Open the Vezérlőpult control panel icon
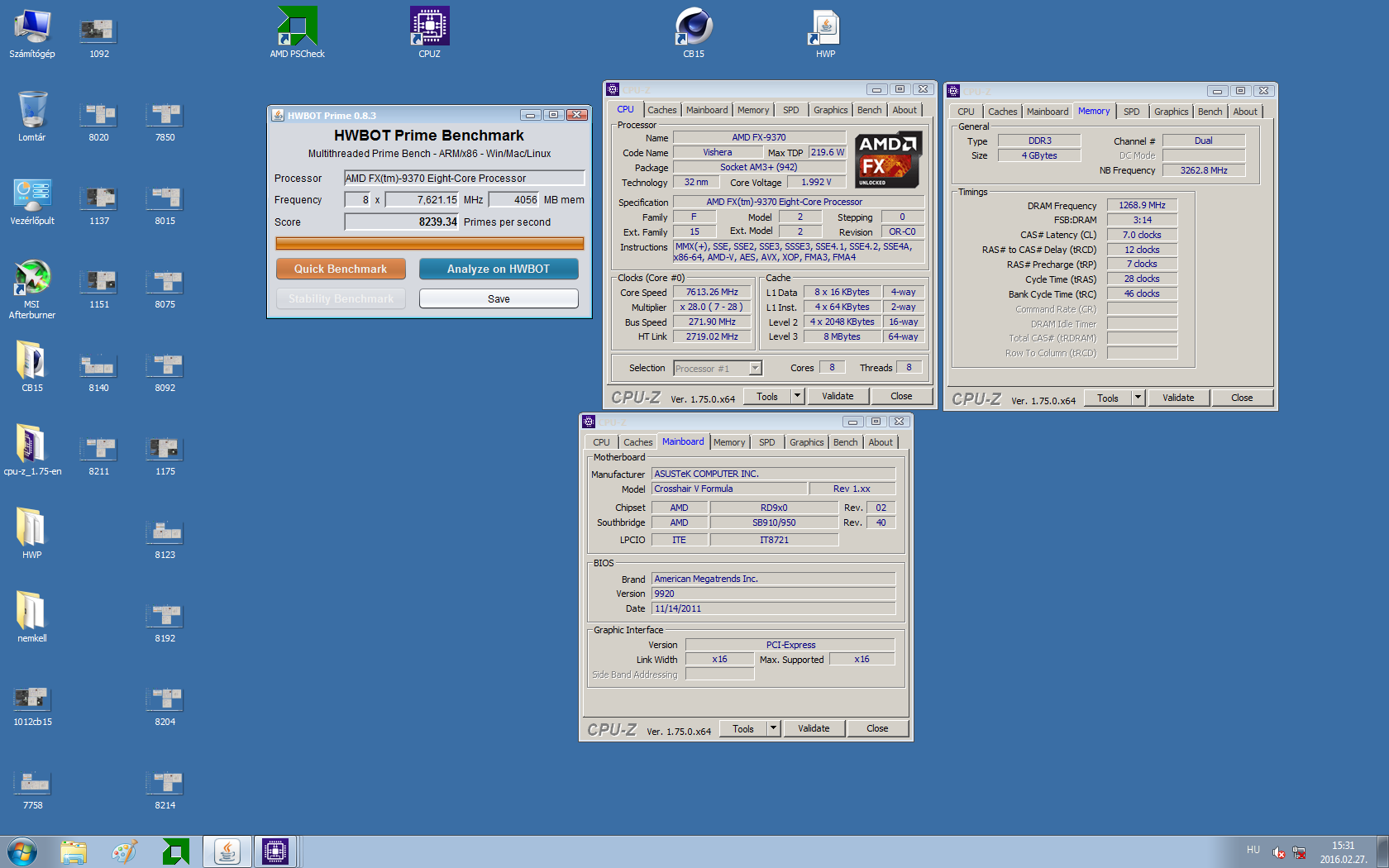This screenshot has height=868, width=1389. coord(32,200)
